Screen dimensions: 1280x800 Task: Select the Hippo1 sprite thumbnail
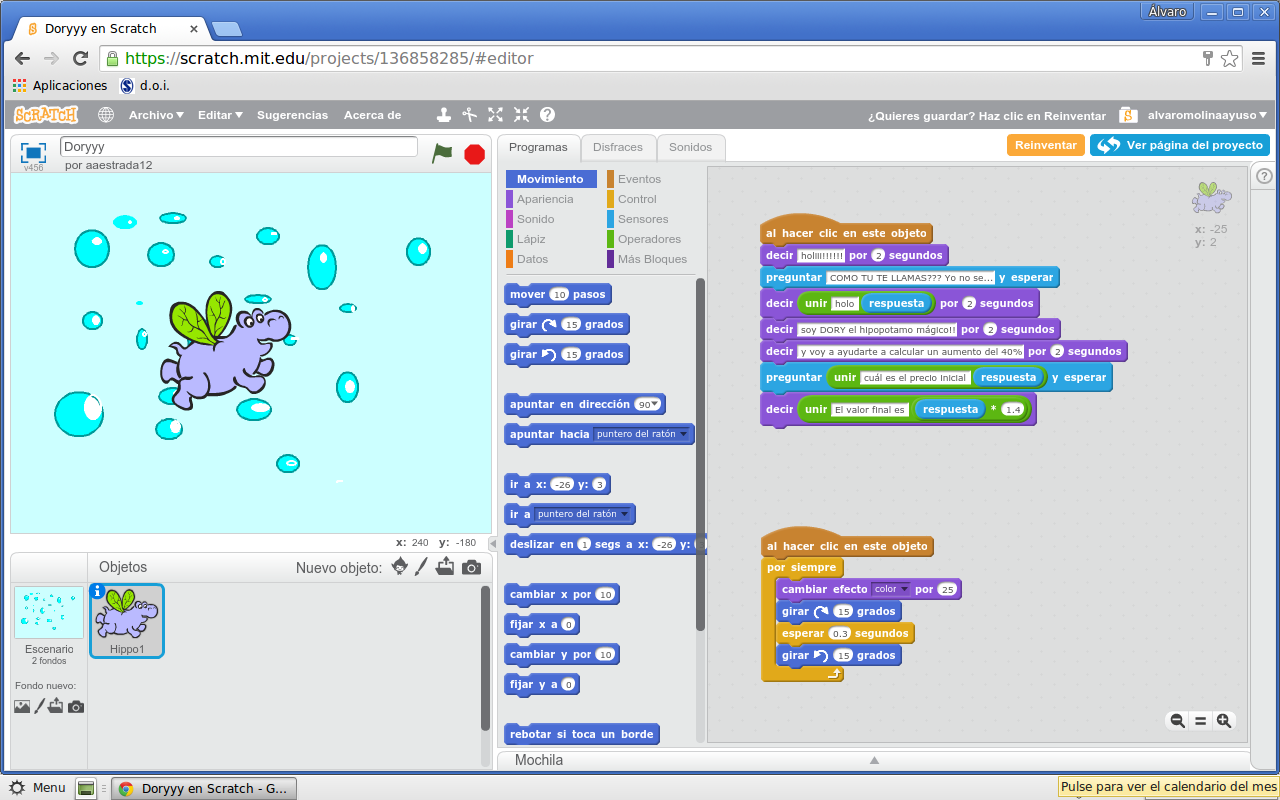click(127, 620)
